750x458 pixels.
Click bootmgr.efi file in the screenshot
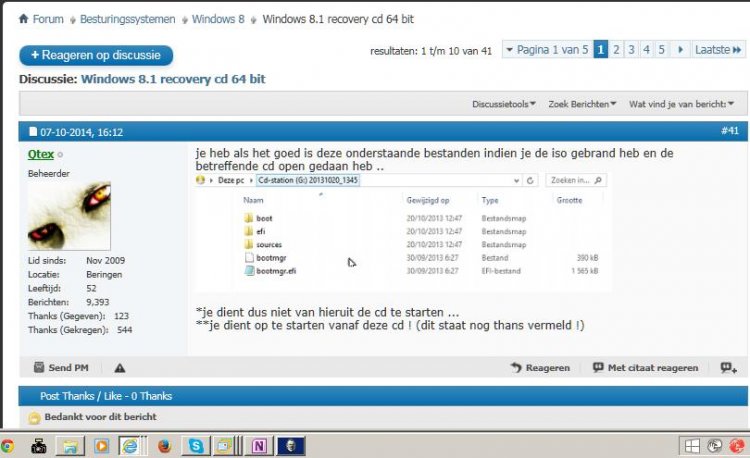tap(270, 271)
